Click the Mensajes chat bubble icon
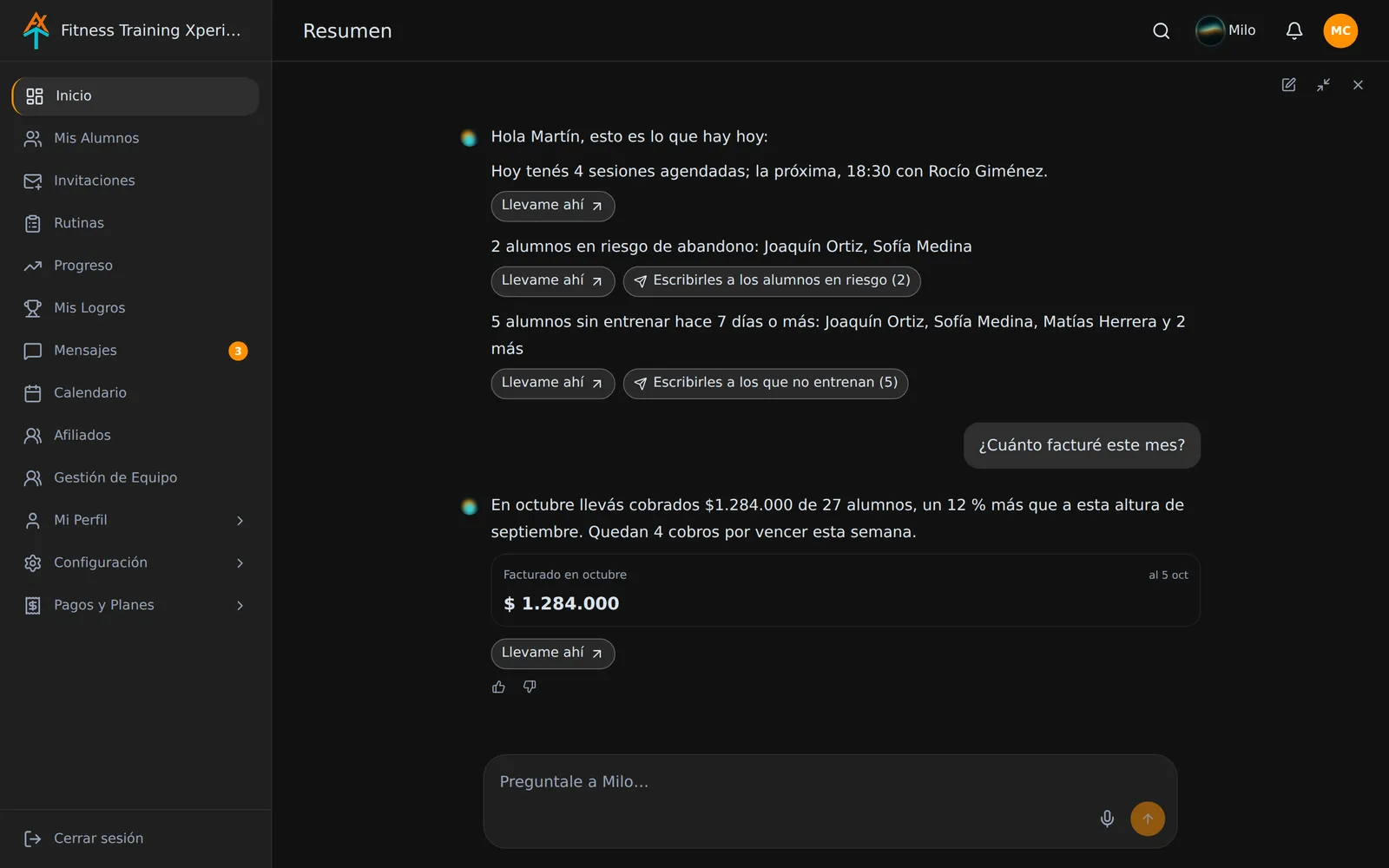Viewport: 1389px width, 868px height. (33, 351)
